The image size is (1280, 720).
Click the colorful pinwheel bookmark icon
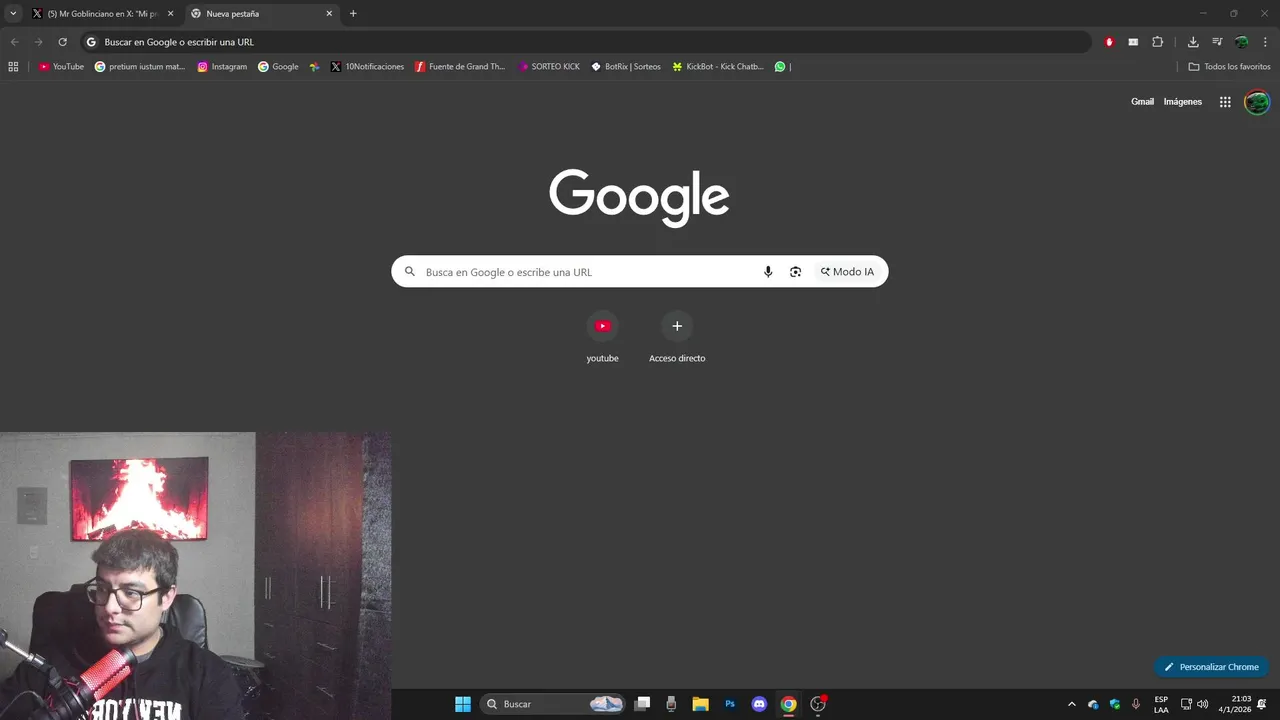point(314,67)
